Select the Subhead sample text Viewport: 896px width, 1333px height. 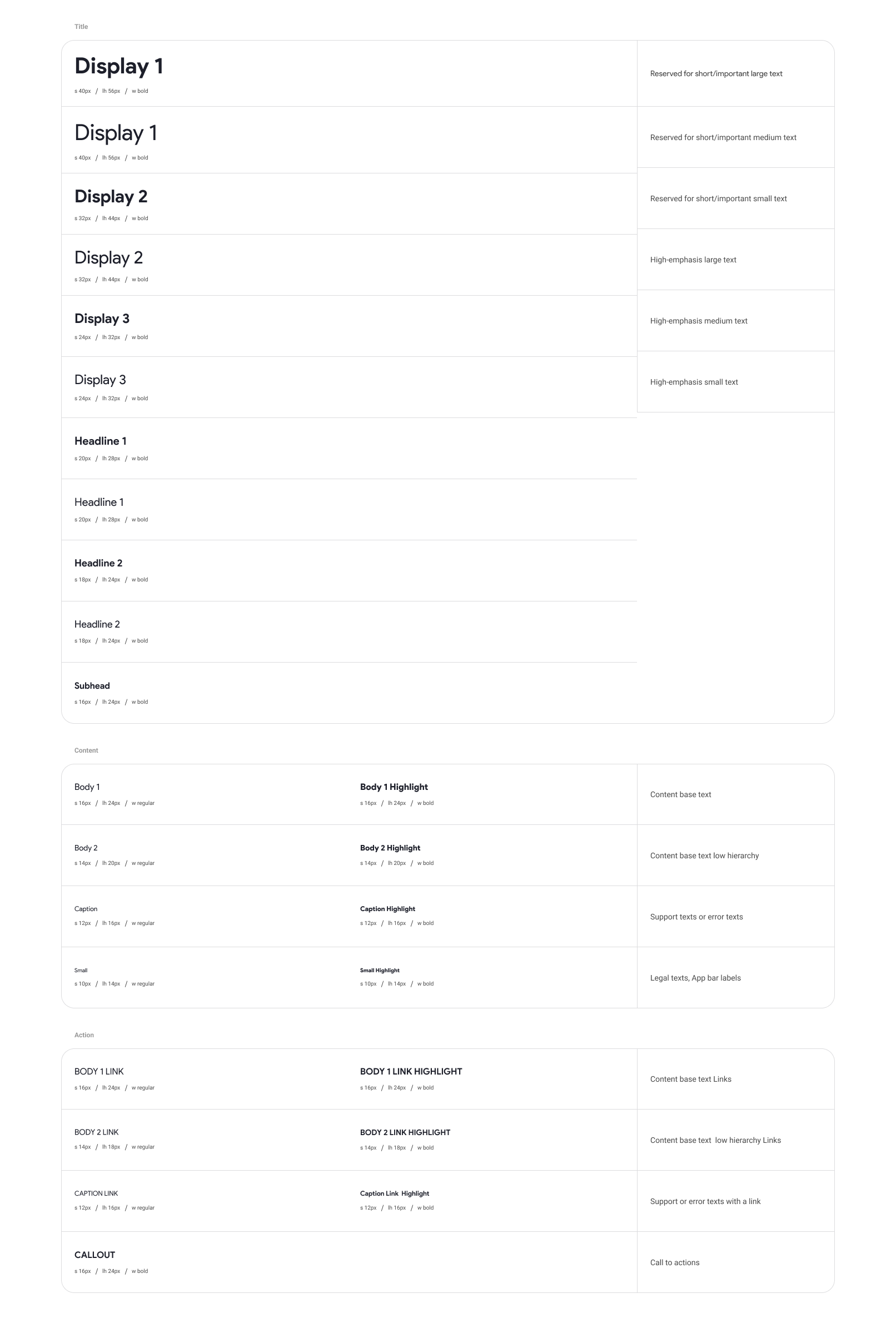coord(92,685)
